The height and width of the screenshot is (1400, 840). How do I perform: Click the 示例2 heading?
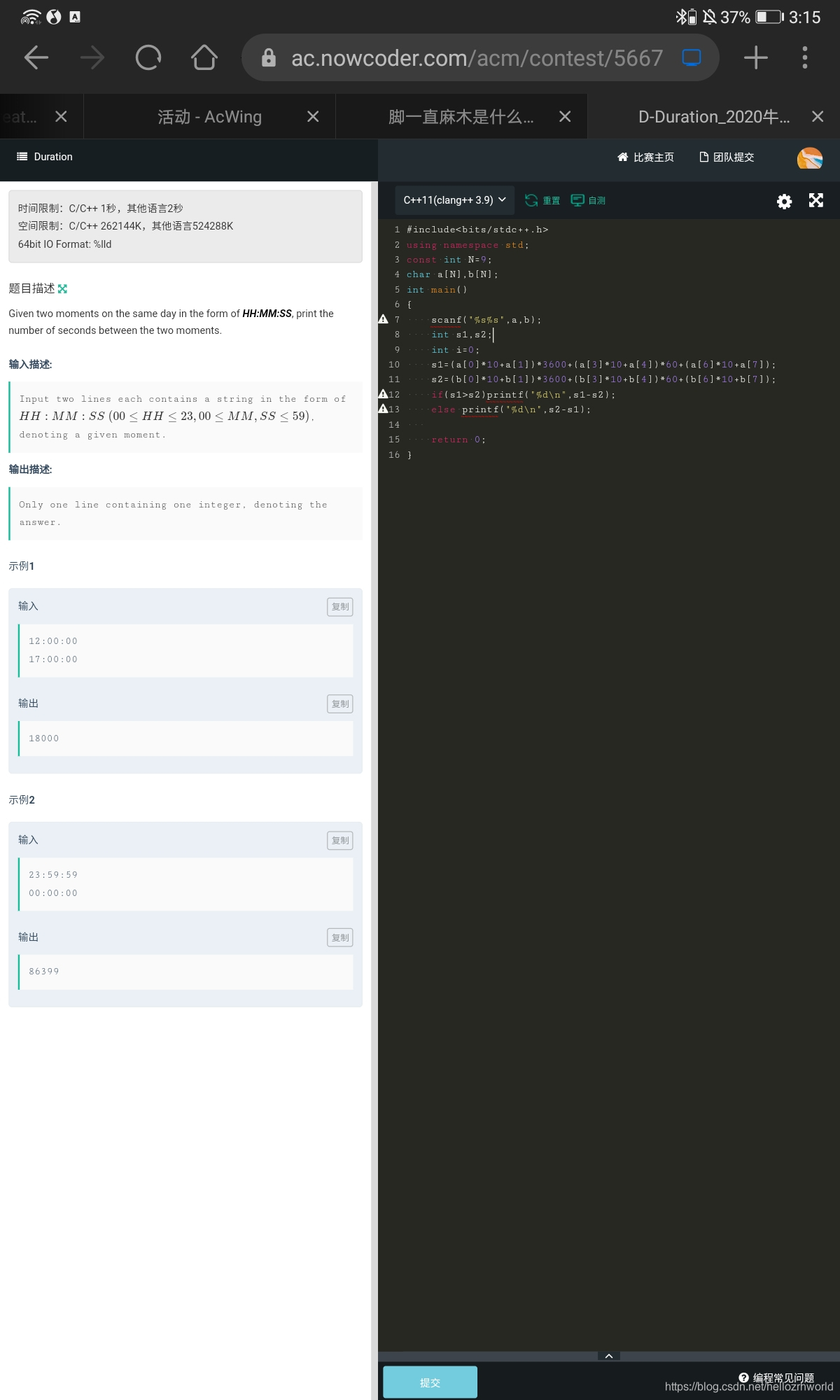(22, 800)
